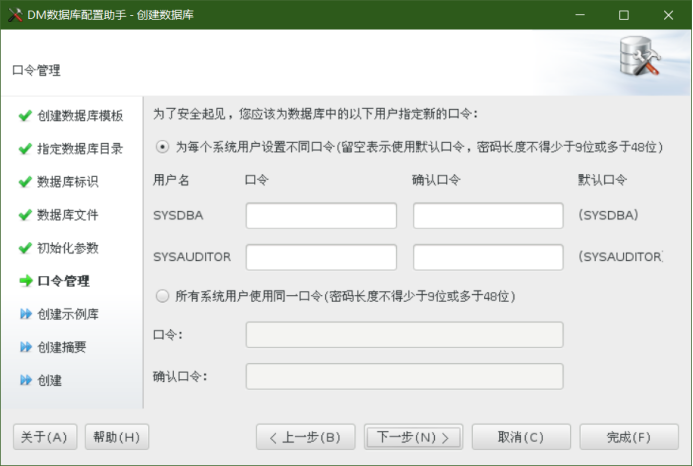This screenshot has width=693, height=466.
Task: Go back with the 上一步(B) button
Action: pos(306,437)
